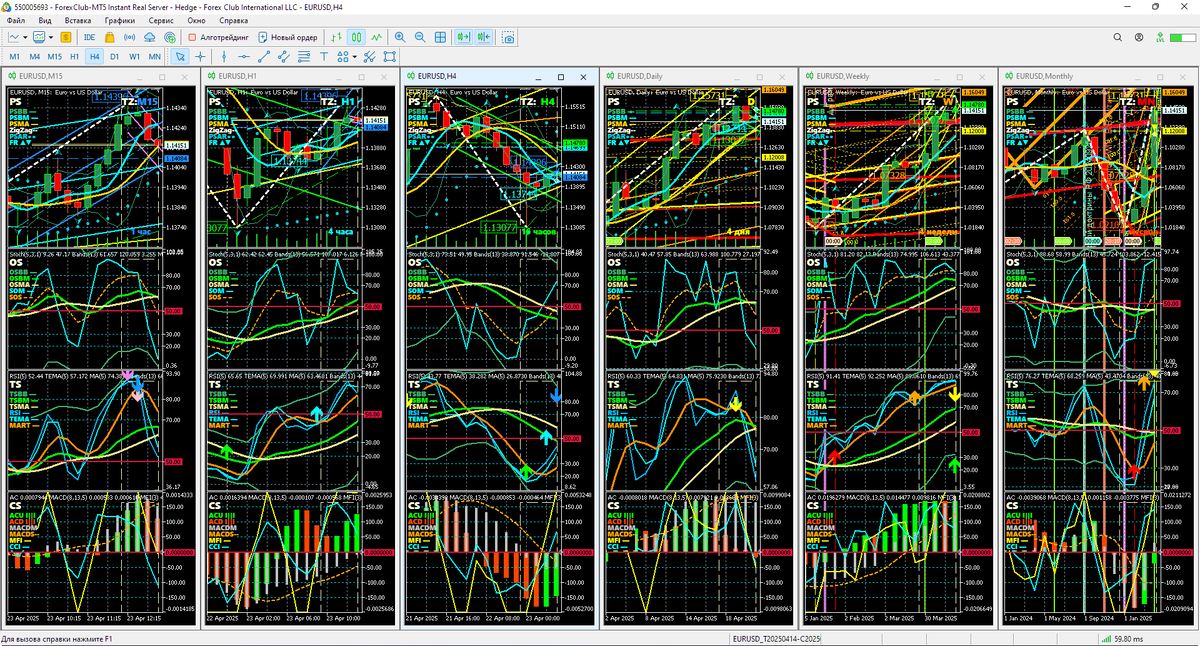Screen dimensions: 1200x646
Task: Expand the chart templates dropdown arrow
Action: click(51, 37)
